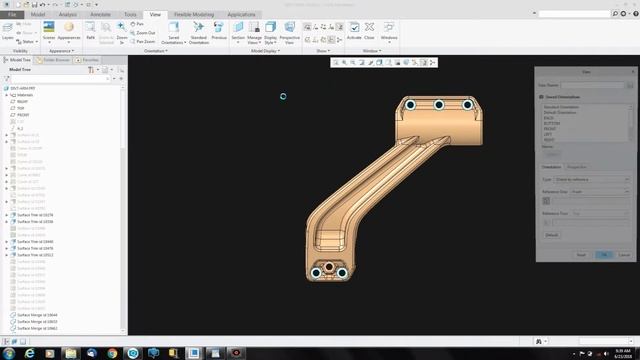This screenshot has height=360, width=640.
Task: Open the Windows list
Action: (389, 33)
